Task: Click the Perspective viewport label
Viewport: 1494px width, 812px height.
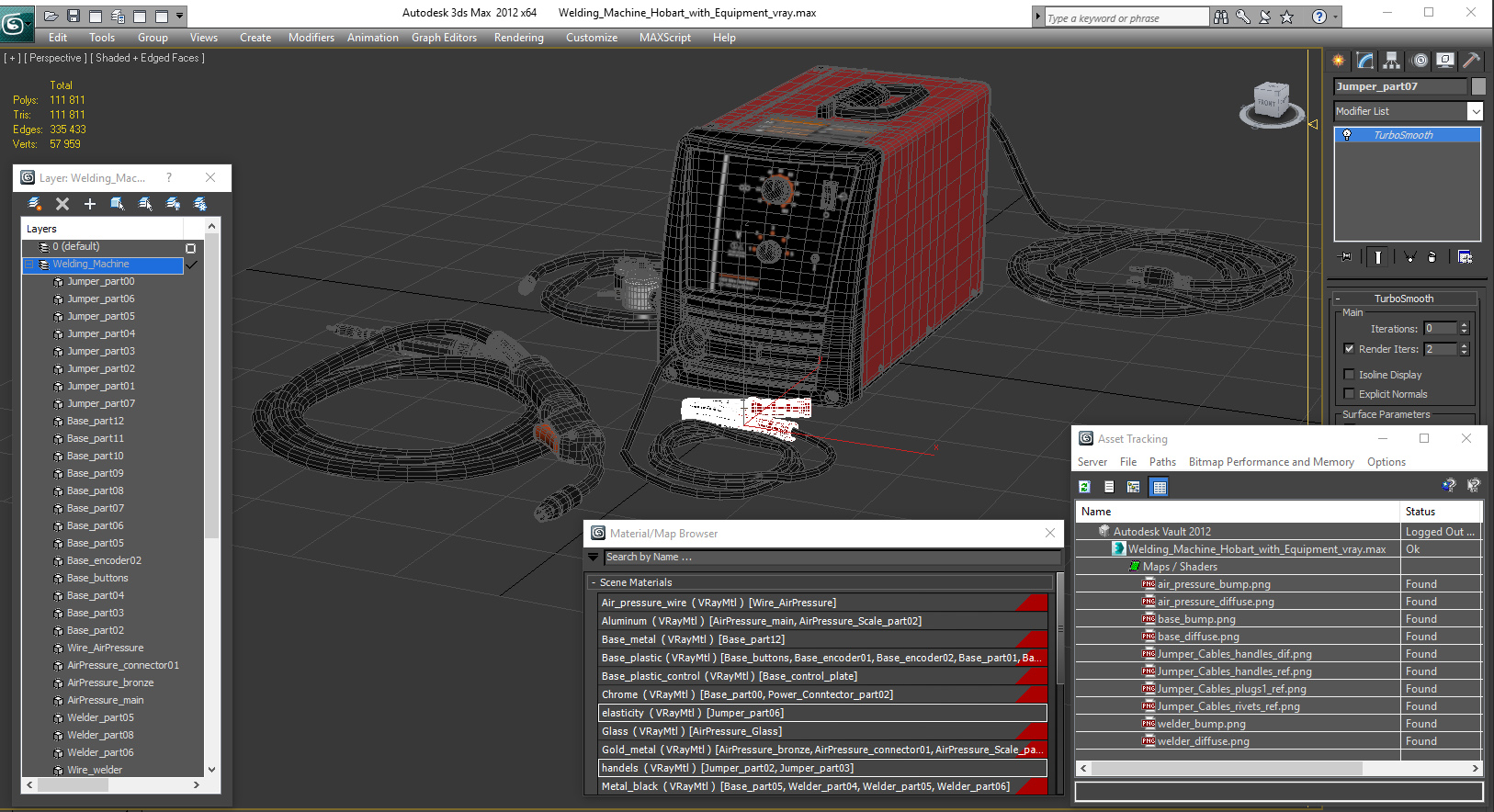Action: pos(55,58)
